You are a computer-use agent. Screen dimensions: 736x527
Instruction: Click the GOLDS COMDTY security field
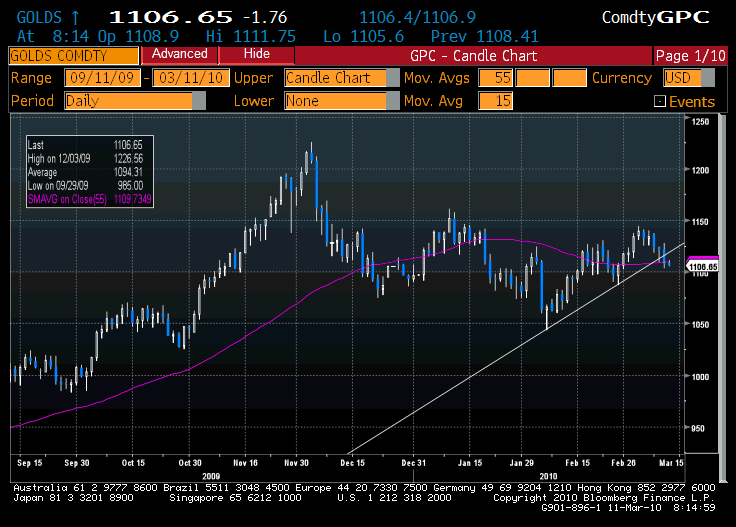[74, 56]
